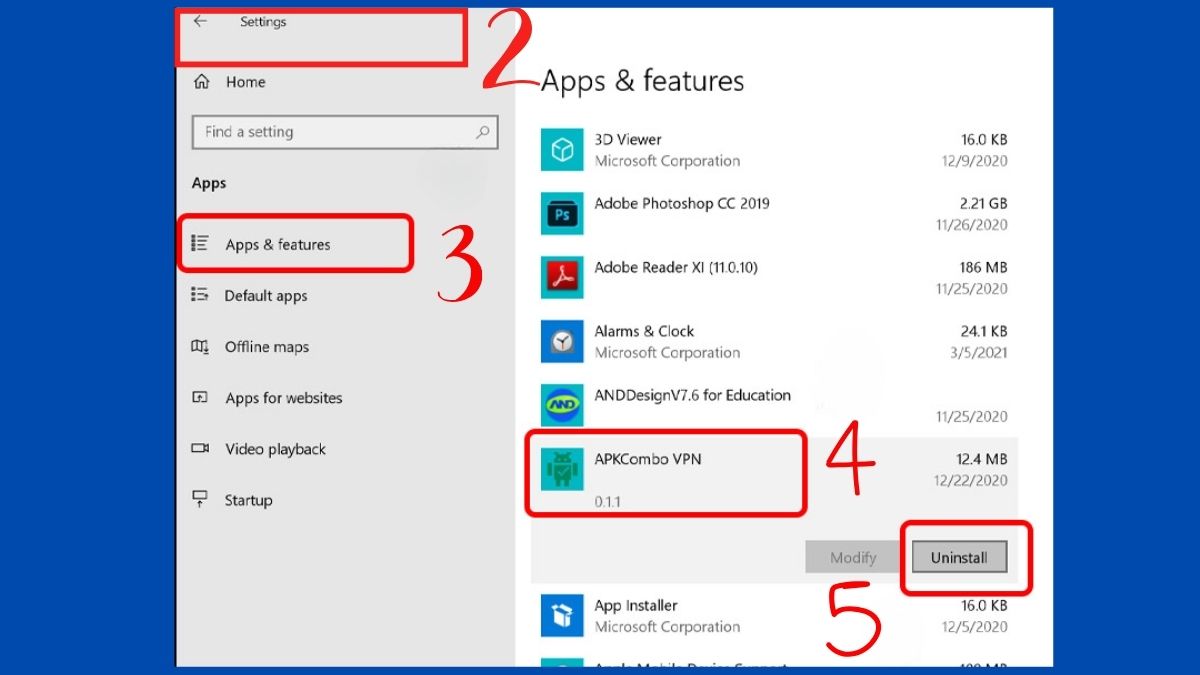The width and height of the screenshot is (1200, 675).
Task: Click the 12.4 MB size value
Action: [x=982, y=459]
